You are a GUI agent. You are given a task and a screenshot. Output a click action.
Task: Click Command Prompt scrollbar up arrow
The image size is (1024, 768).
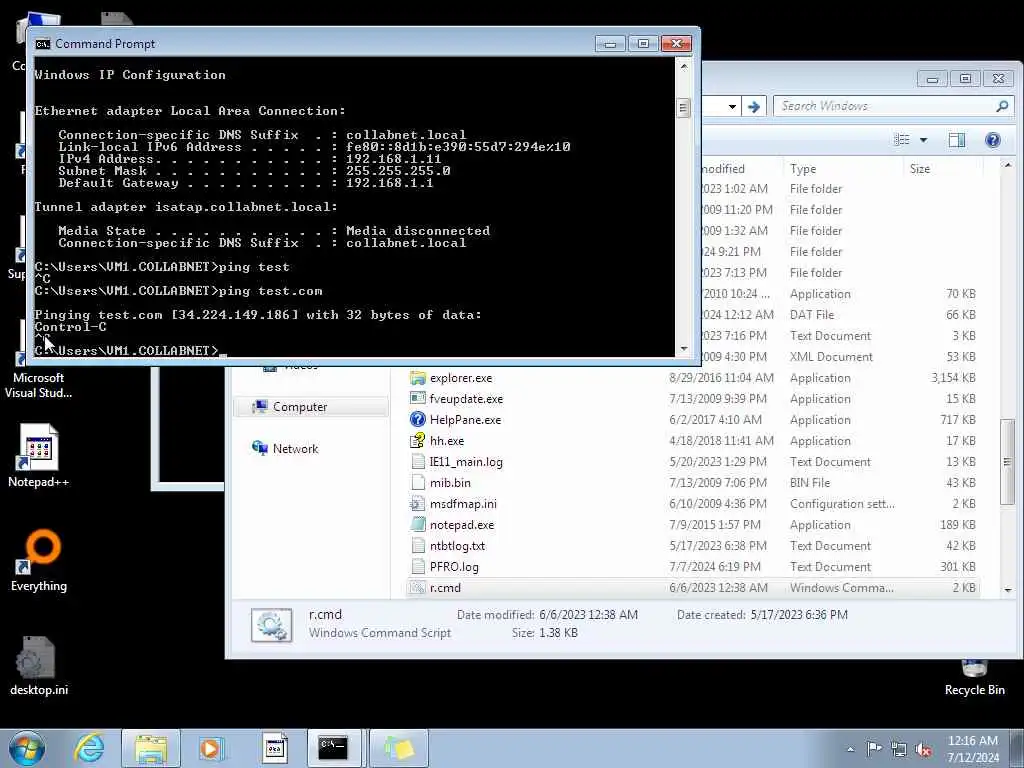point(684,66)
